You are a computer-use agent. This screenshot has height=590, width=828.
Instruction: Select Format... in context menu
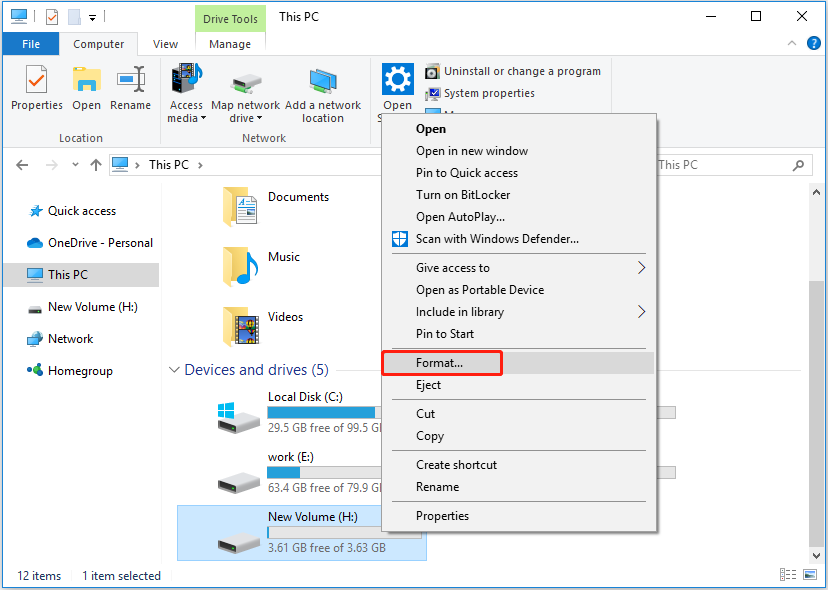tap(440, 363)
